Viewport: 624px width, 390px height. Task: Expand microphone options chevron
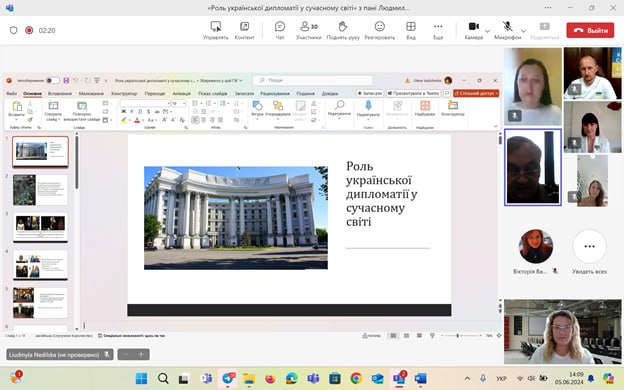pos(524,31)
